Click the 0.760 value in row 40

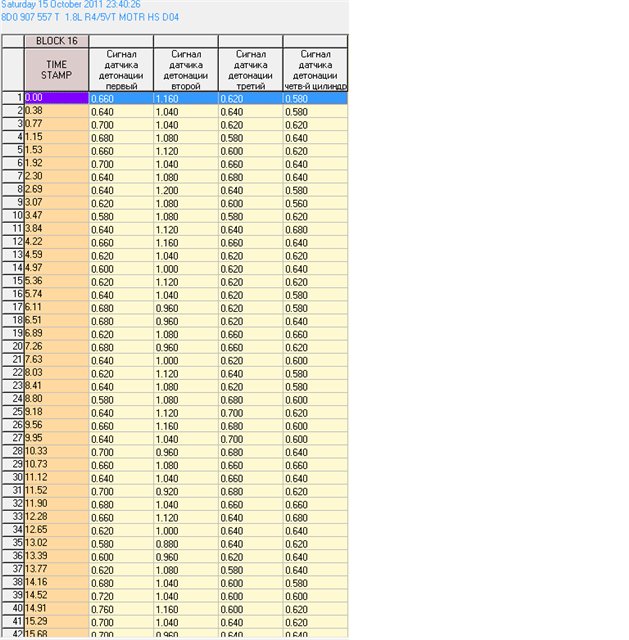click(x=121, y=609)
